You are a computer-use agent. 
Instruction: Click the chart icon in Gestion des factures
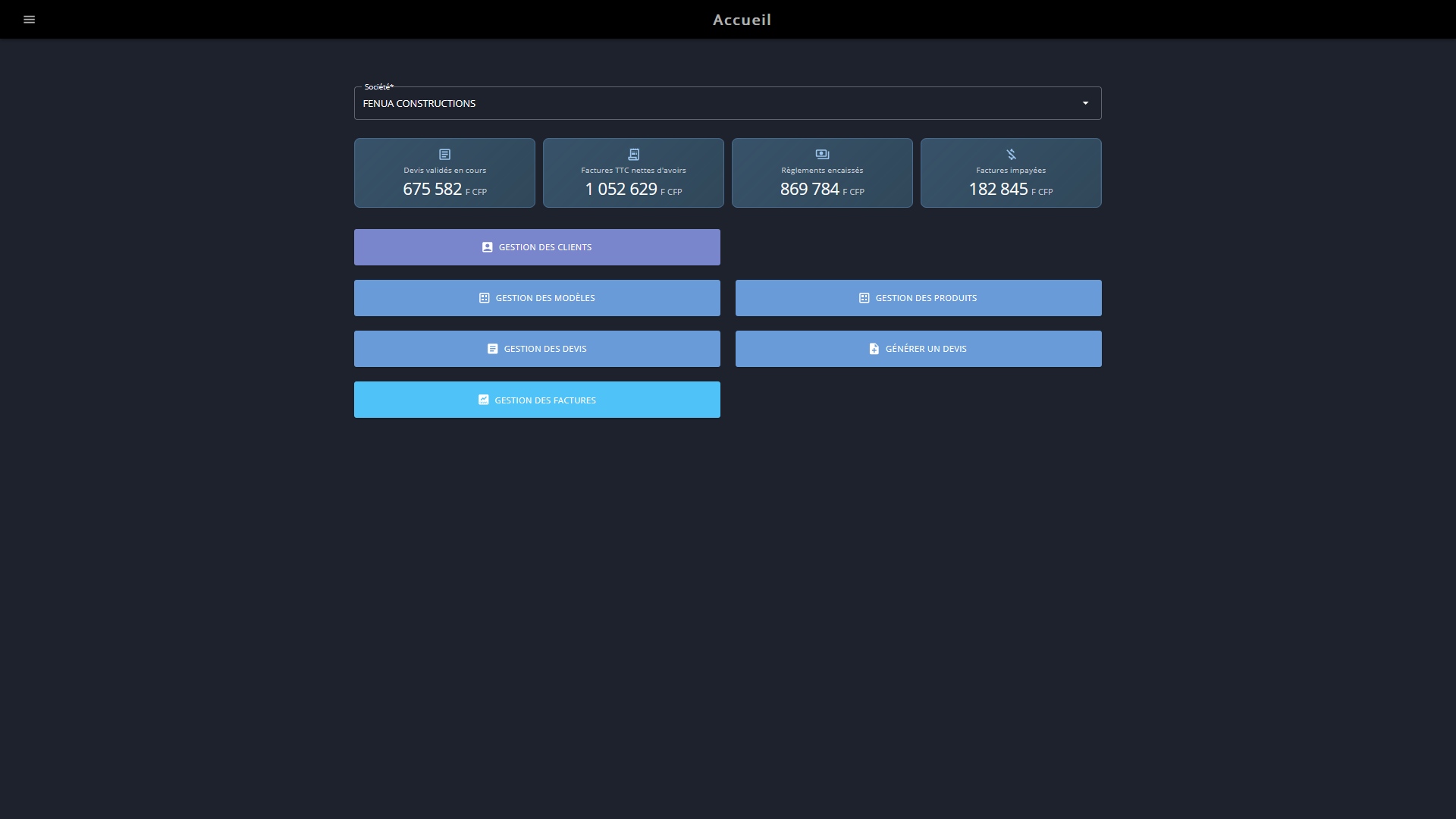click(x=484, y=400)
